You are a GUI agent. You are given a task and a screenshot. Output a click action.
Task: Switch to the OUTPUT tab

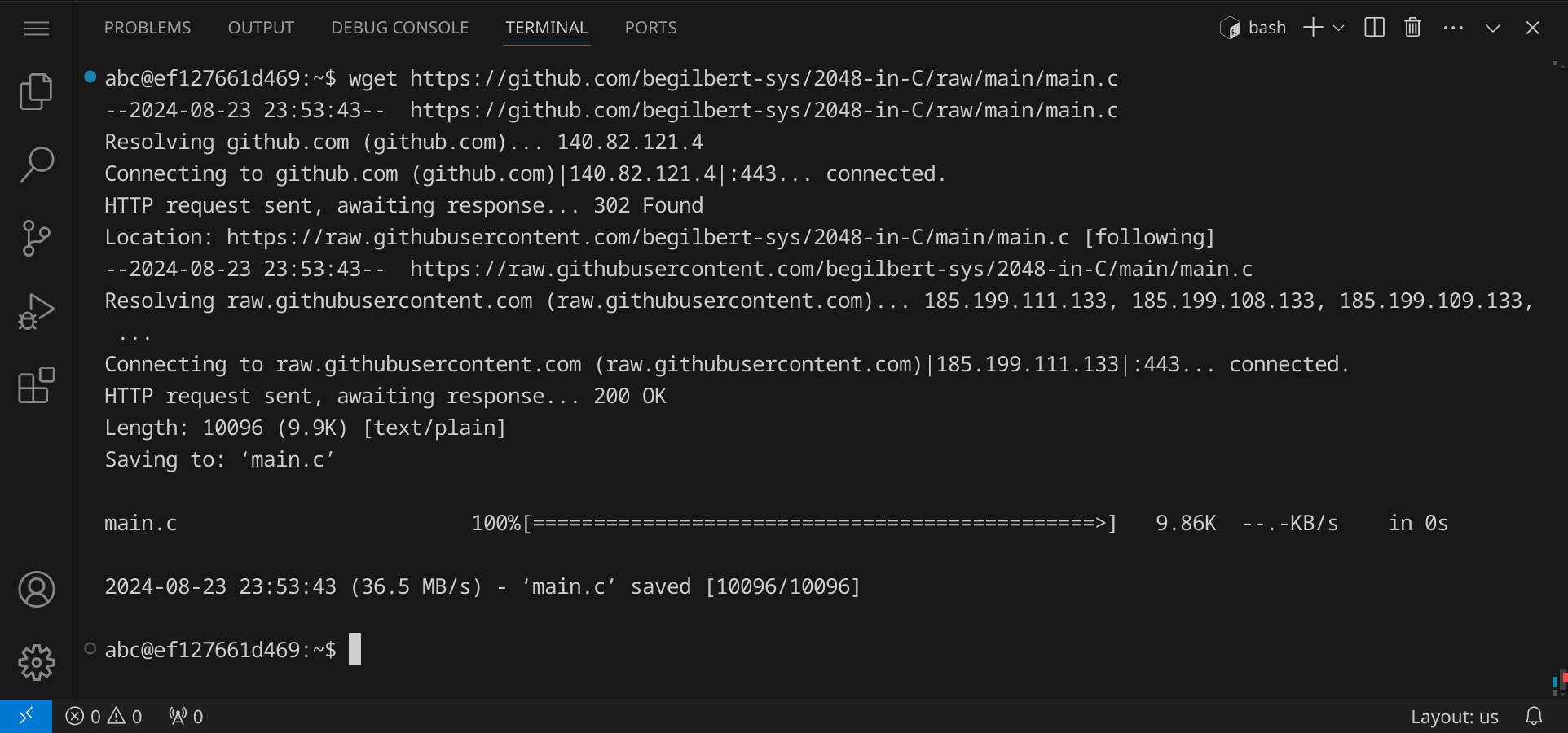(x=261, y=28)
